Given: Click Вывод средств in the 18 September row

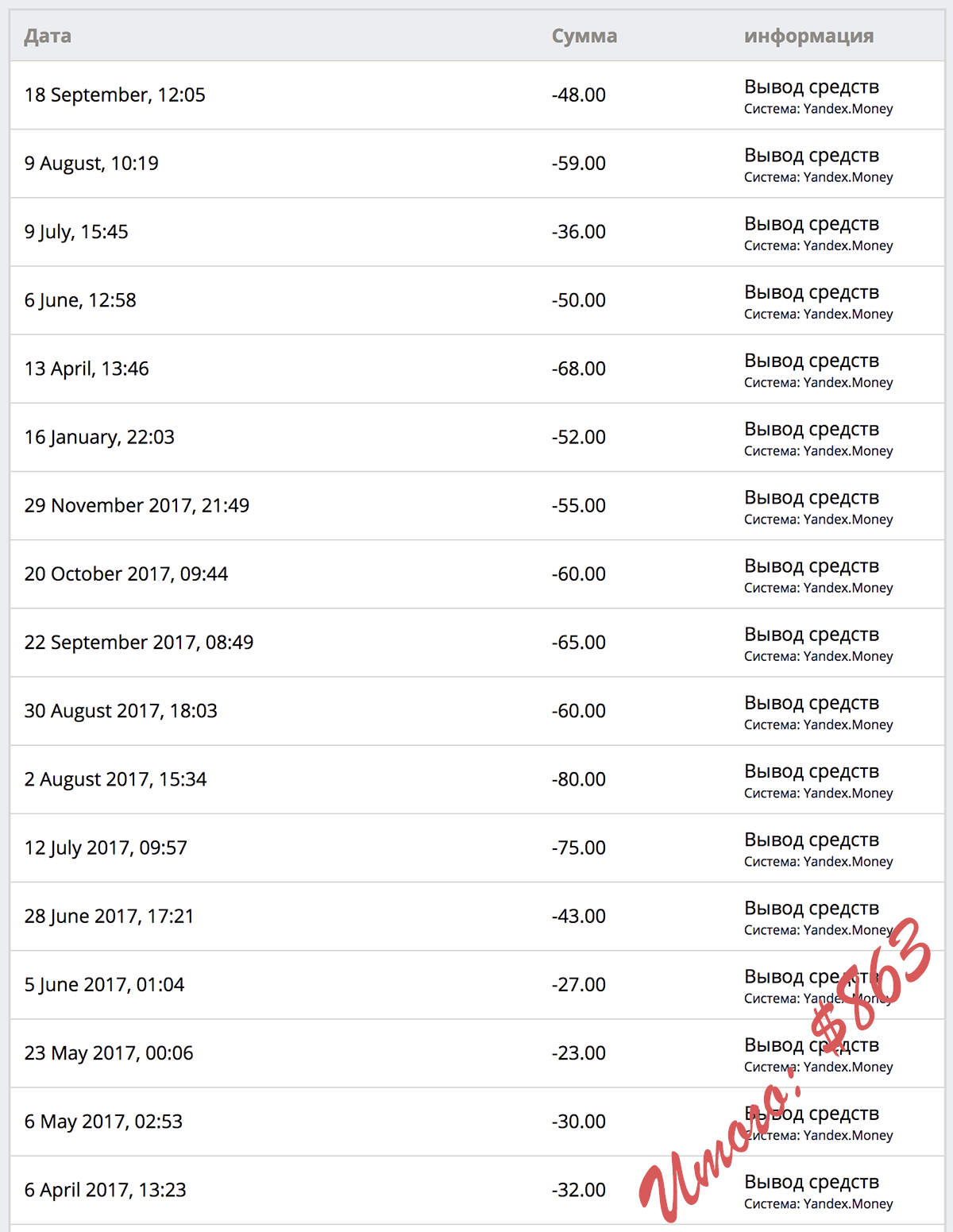Looking at the screenshot, I should click(812, 87).
